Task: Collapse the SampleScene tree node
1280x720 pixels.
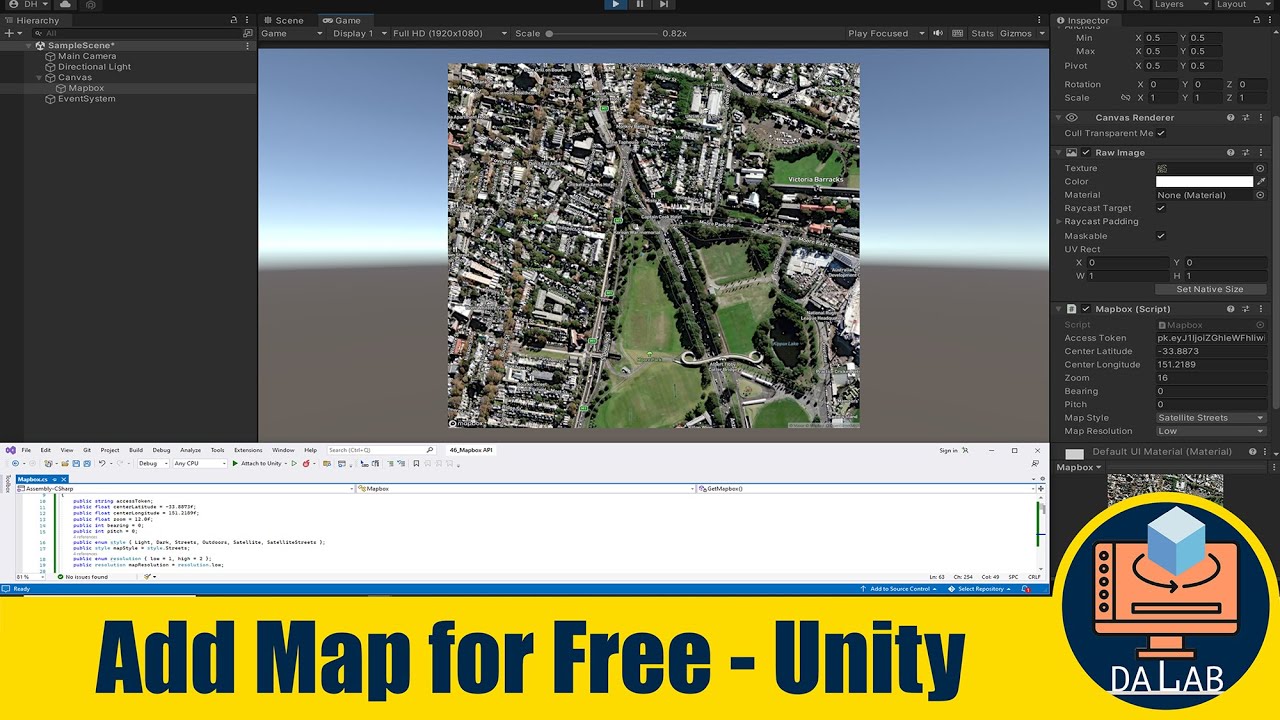Action: tap(30, 46)
